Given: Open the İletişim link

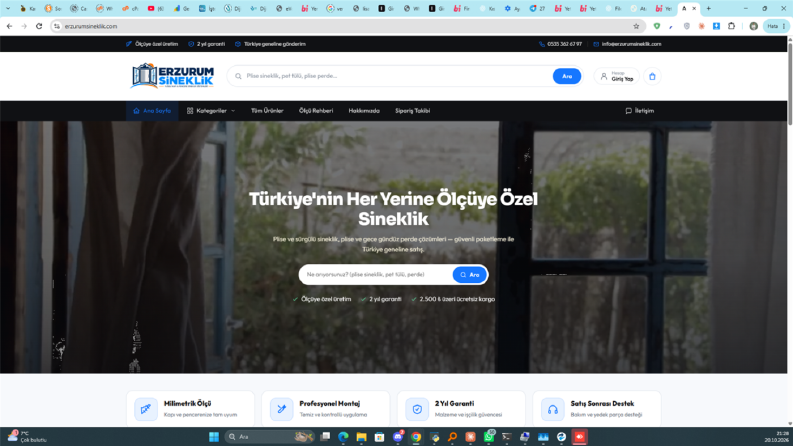Looking at the screenshot, I should pyautogui.click(x=639, y=111).
